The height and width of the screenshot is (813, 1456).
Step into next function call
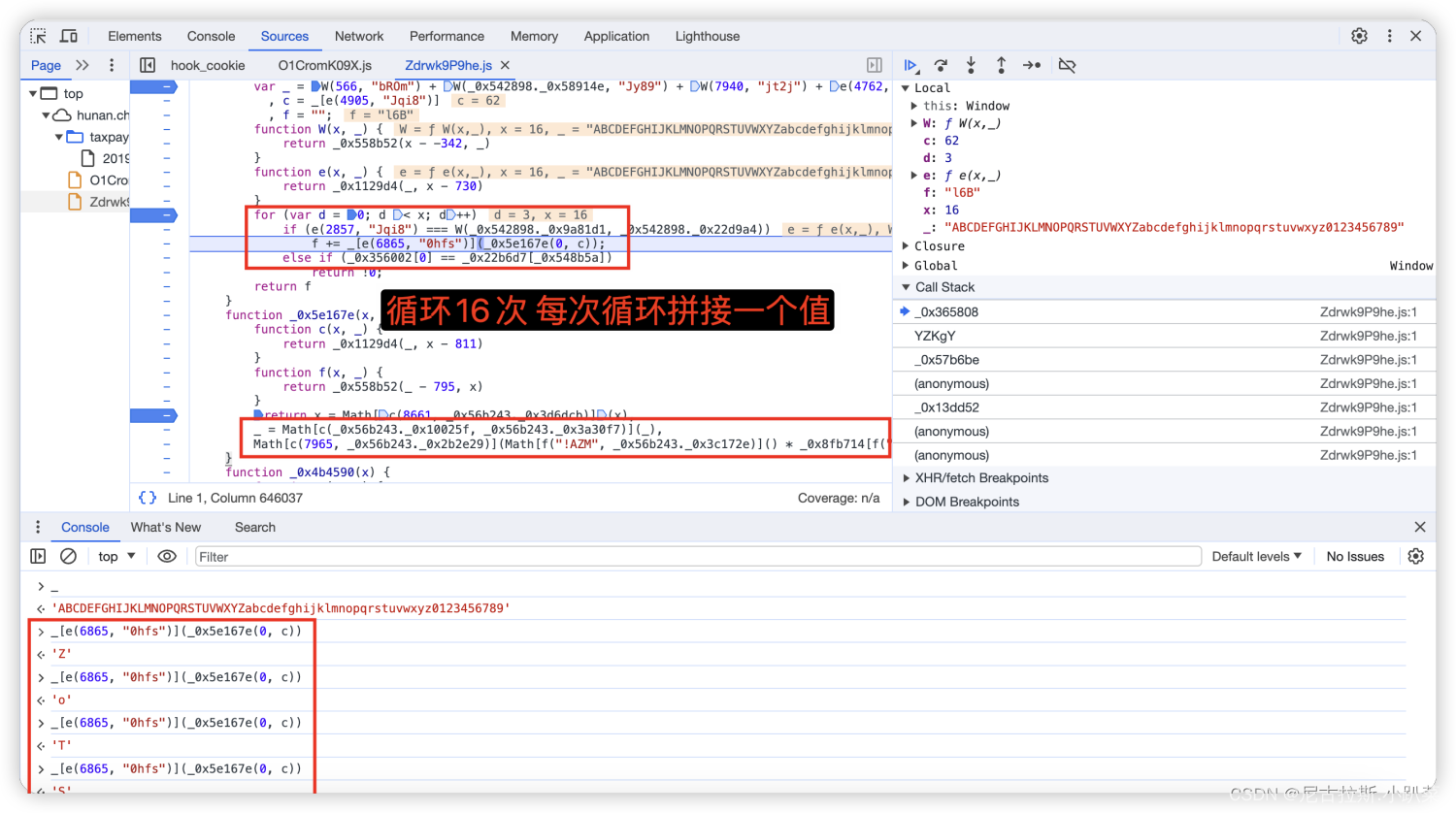click(x=971, y=65)
